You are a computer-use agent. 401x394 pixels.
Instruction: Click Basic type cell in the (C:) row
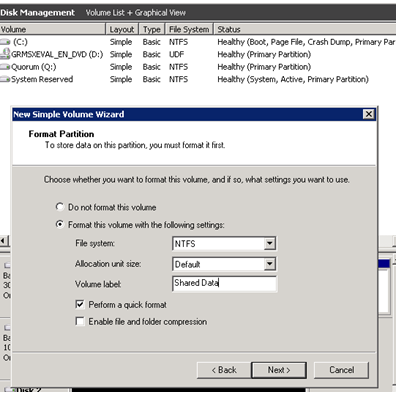point(152,42)
